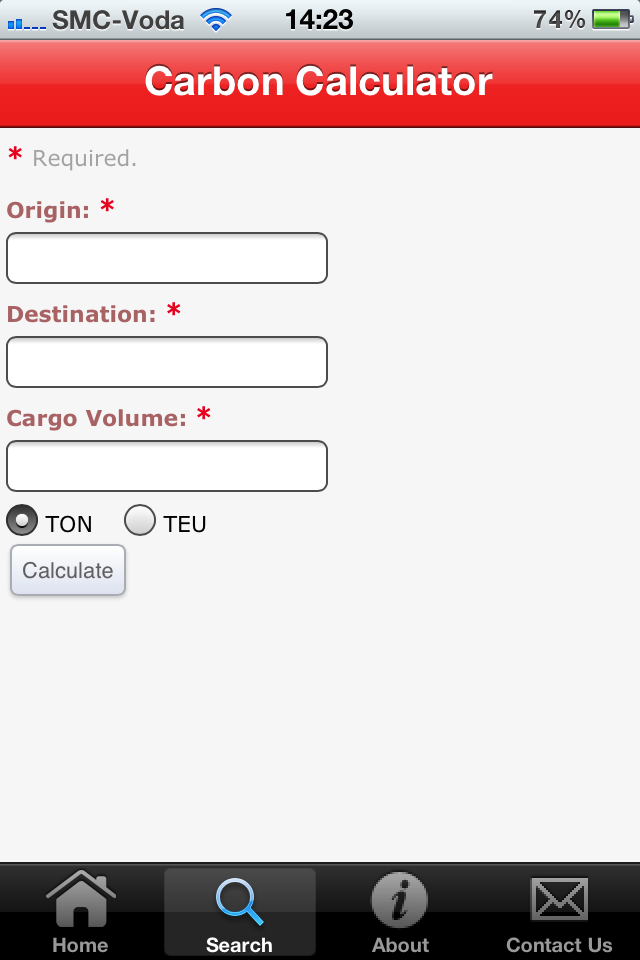The image size is (640, 960).
Task: Tap the Wi-Fi status icon
Action: [x=214, y=19]
